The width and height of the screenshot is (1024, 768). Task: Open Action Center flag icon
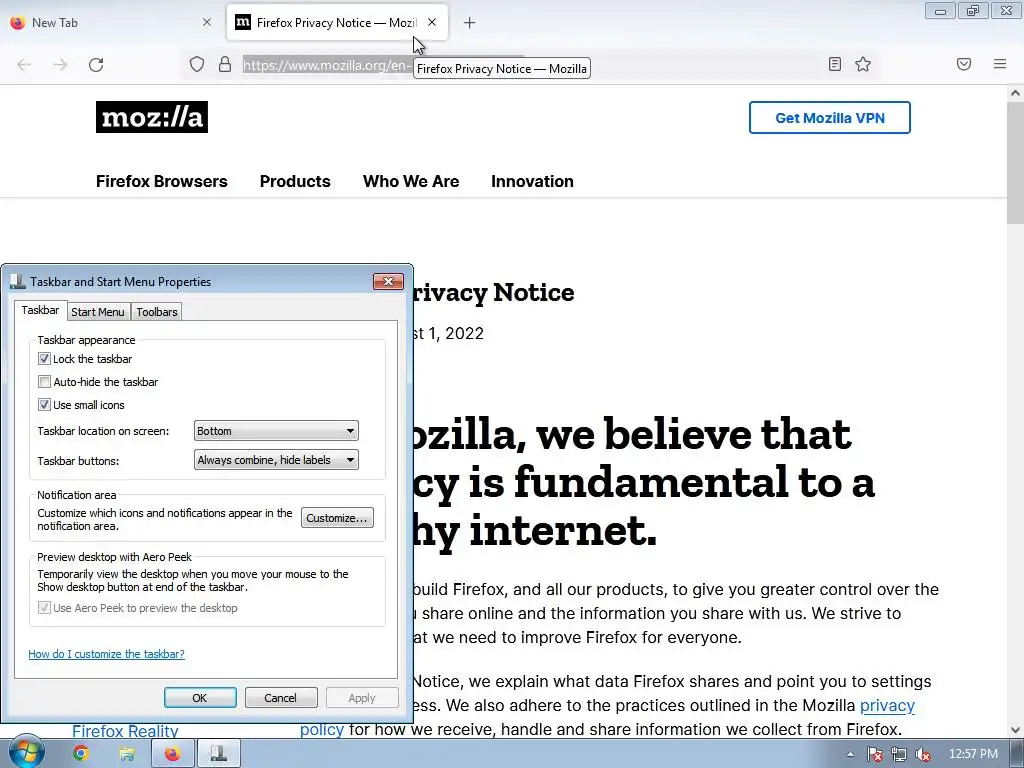pyautogui.click(x=875, y=754)
